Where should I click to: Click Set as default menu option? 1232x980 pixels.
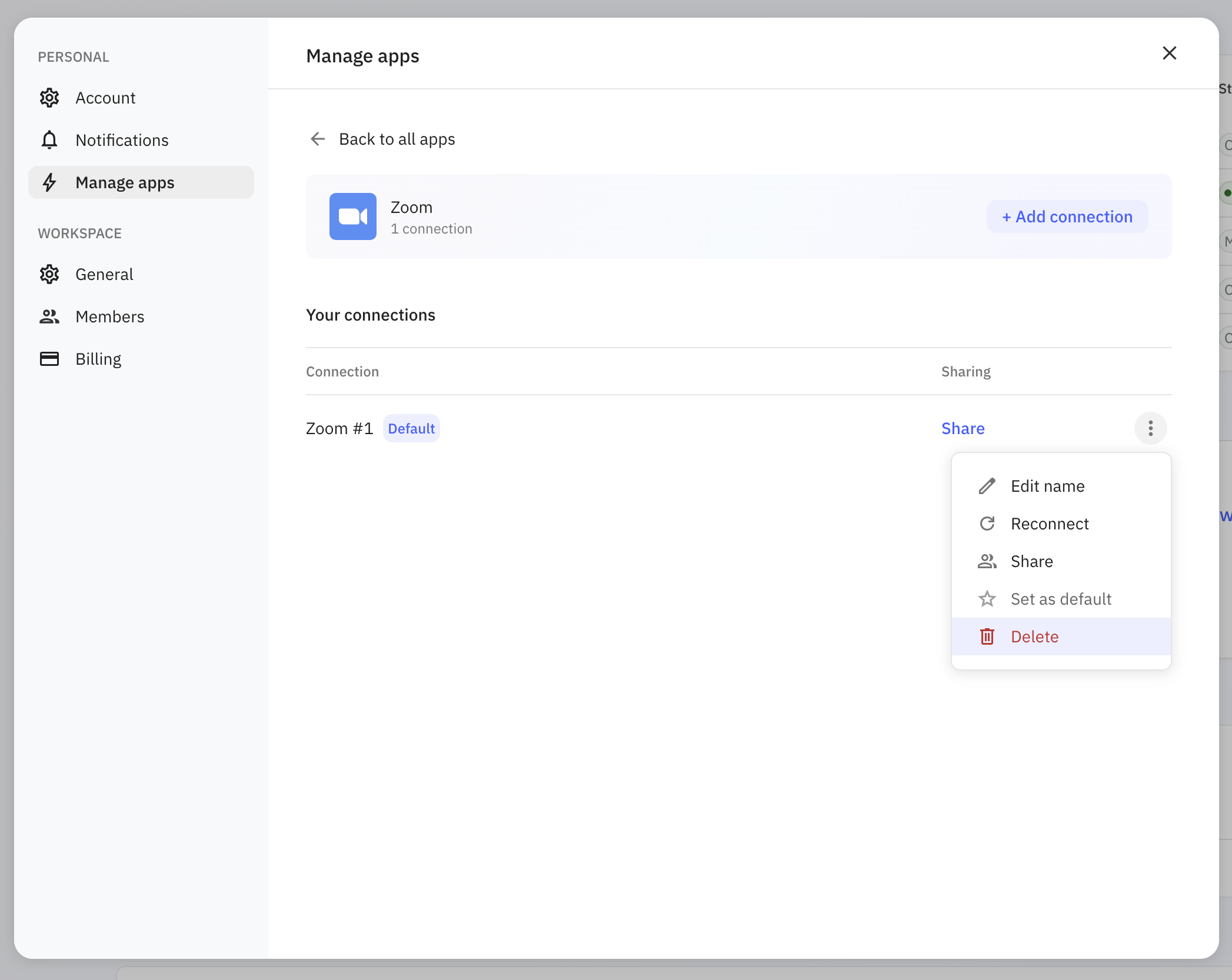click(1060, 599)
